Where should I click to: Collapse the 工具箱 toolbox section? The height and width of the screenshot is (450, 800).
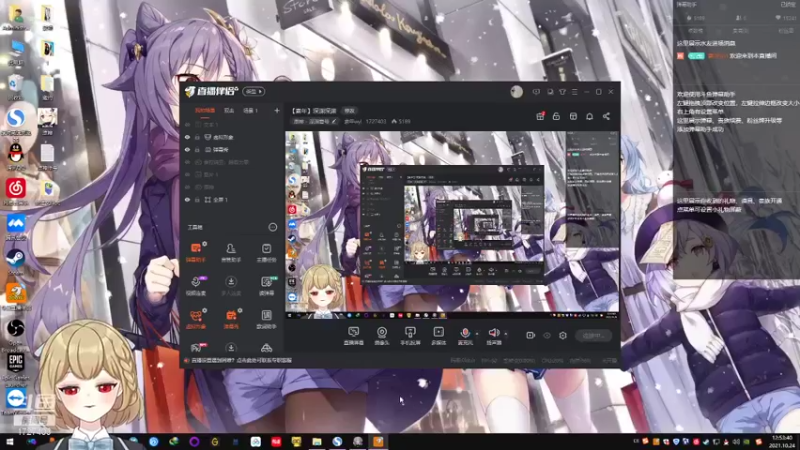point(272,227)
